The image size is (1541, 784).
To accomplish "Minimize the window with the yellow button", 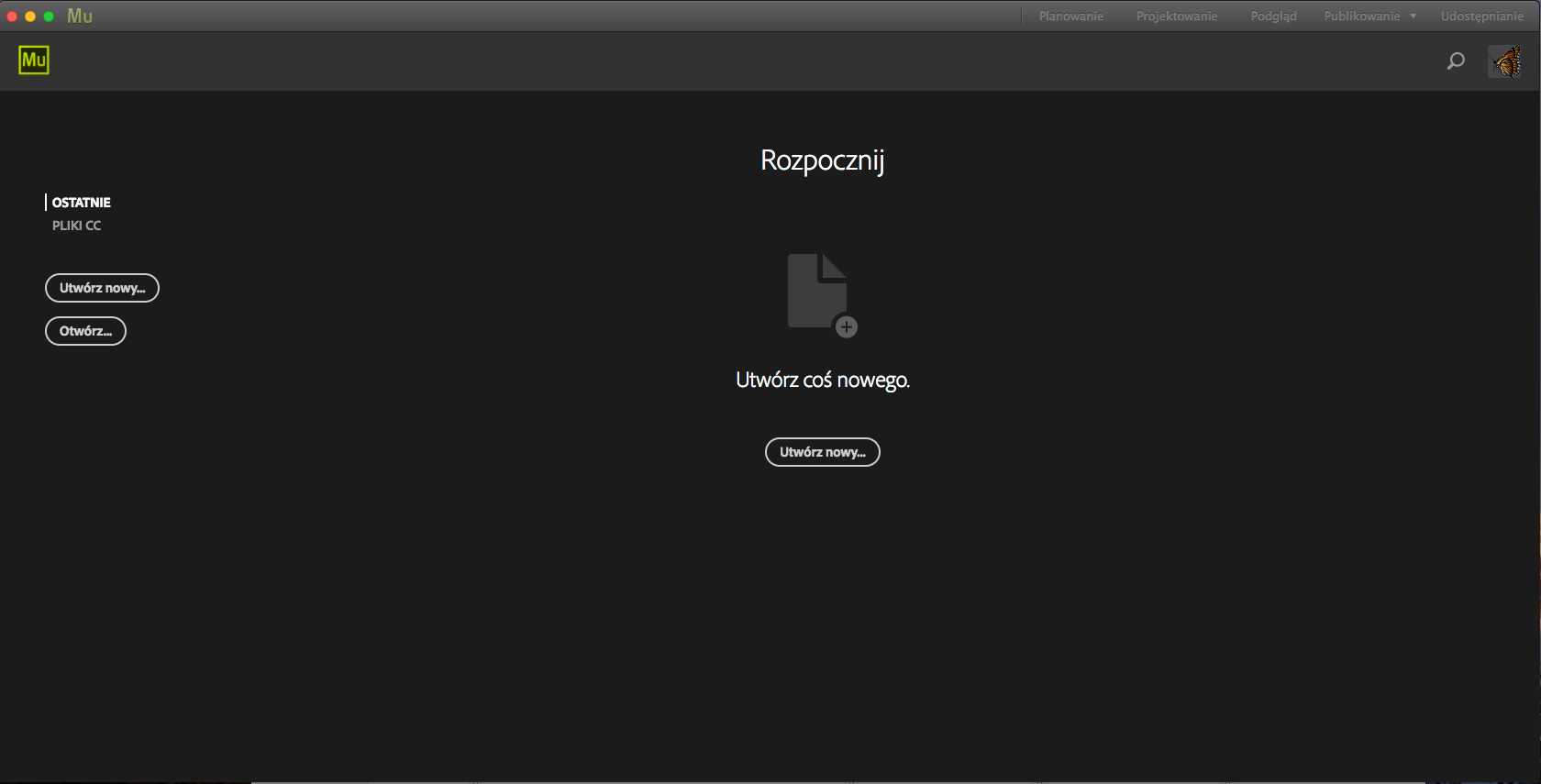I will coord(30,17).
